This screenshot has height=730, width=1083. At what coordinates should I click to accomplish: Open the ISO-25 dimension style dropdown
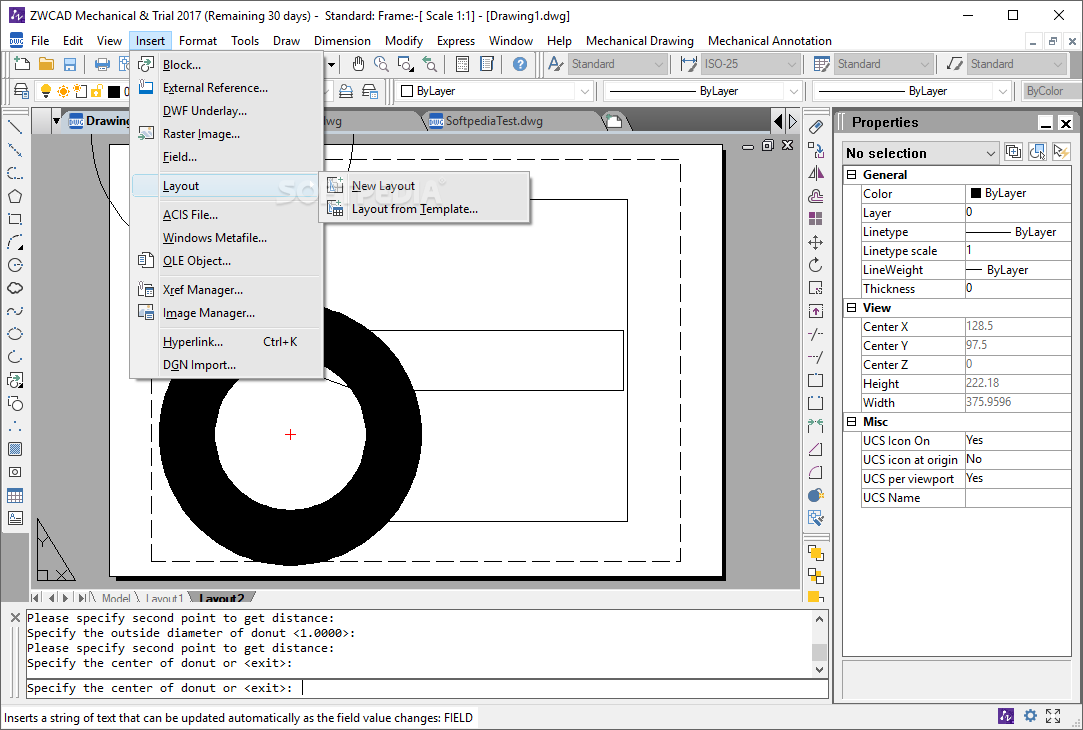coord(750,64)
